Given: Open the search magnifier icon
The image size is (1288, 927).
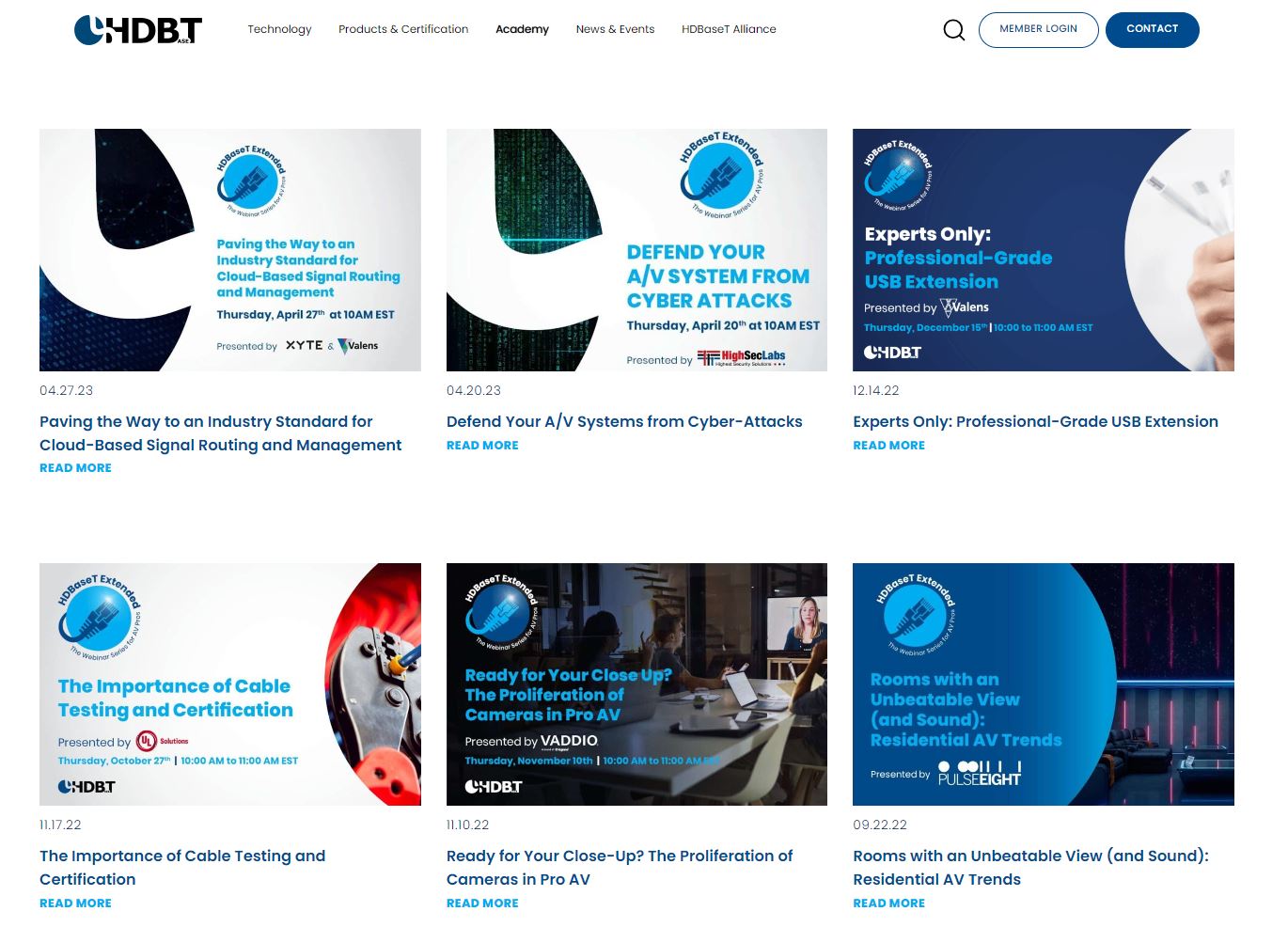Looking at the screenshot, I should [x=953, y=30].
